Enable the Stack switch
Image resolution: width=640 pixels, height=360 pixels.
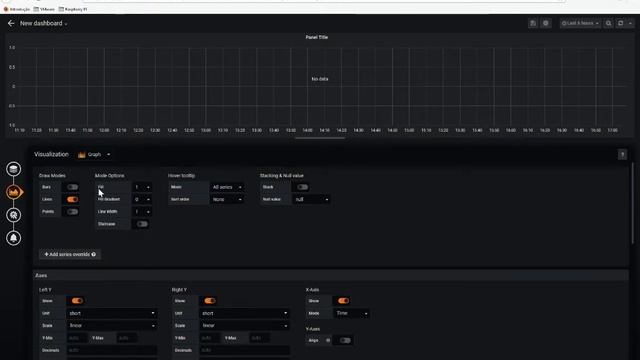(302, 187)
